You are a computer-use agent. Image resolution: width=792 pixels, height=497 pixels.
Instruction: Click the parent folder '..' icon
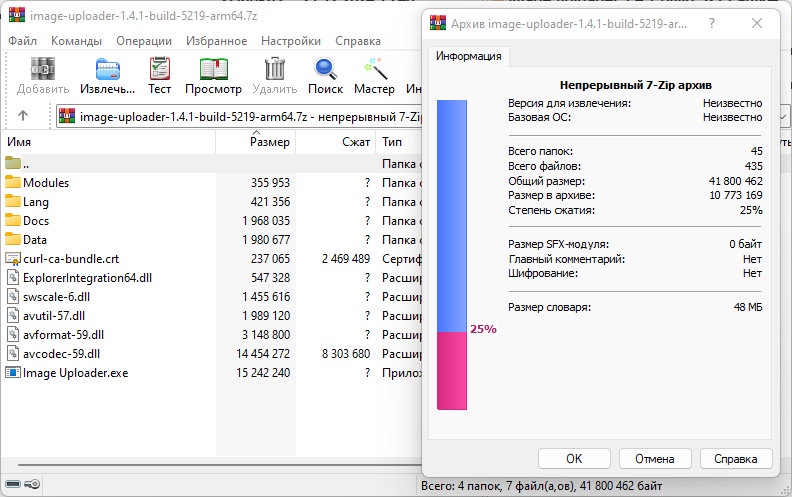click(x=13, y=163)
